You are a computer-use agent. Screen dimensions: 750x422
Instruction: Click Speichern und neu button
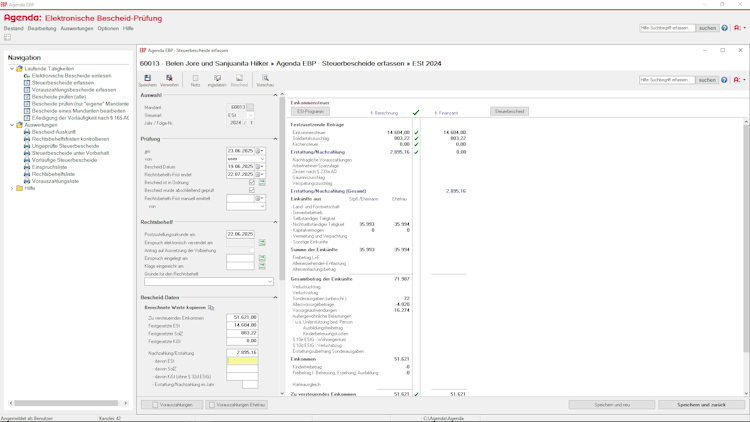point(612,405)
